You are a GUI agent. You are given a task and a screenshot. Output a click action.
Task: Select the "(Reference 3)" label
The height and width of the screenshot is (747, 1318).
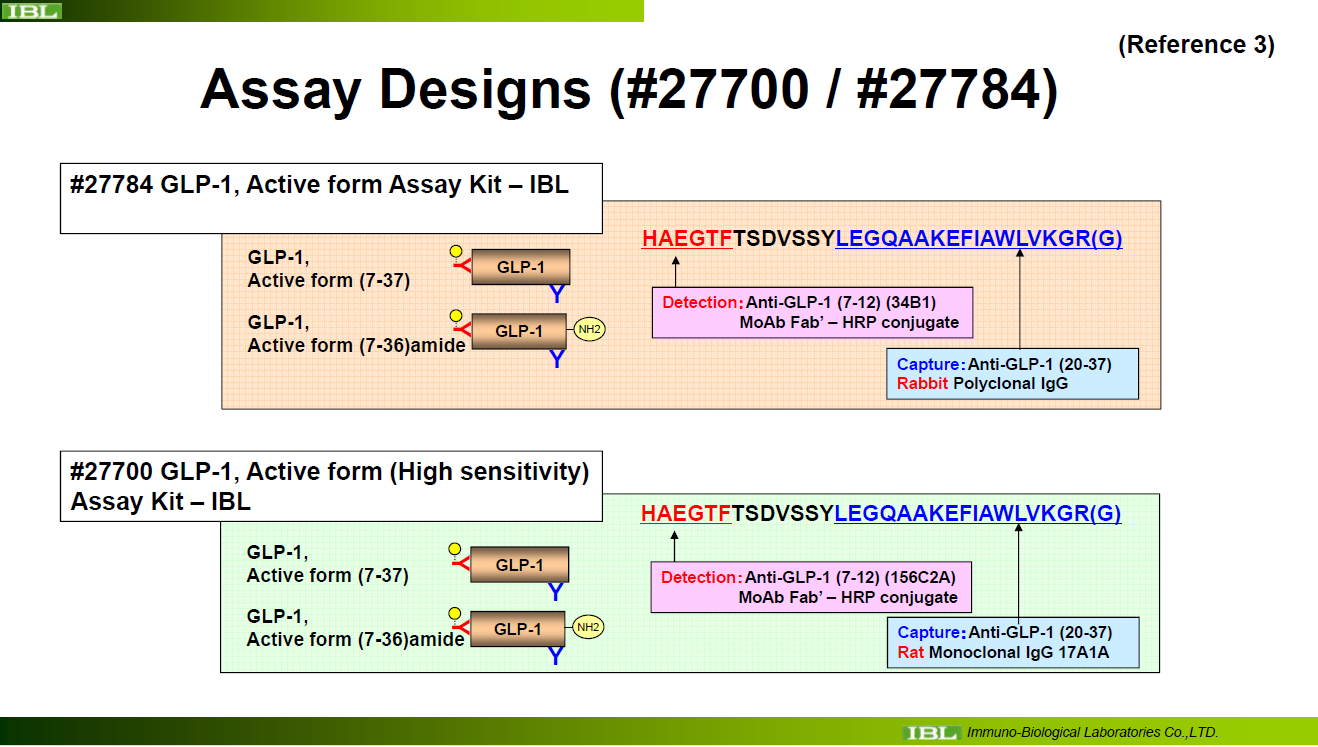1196,45
